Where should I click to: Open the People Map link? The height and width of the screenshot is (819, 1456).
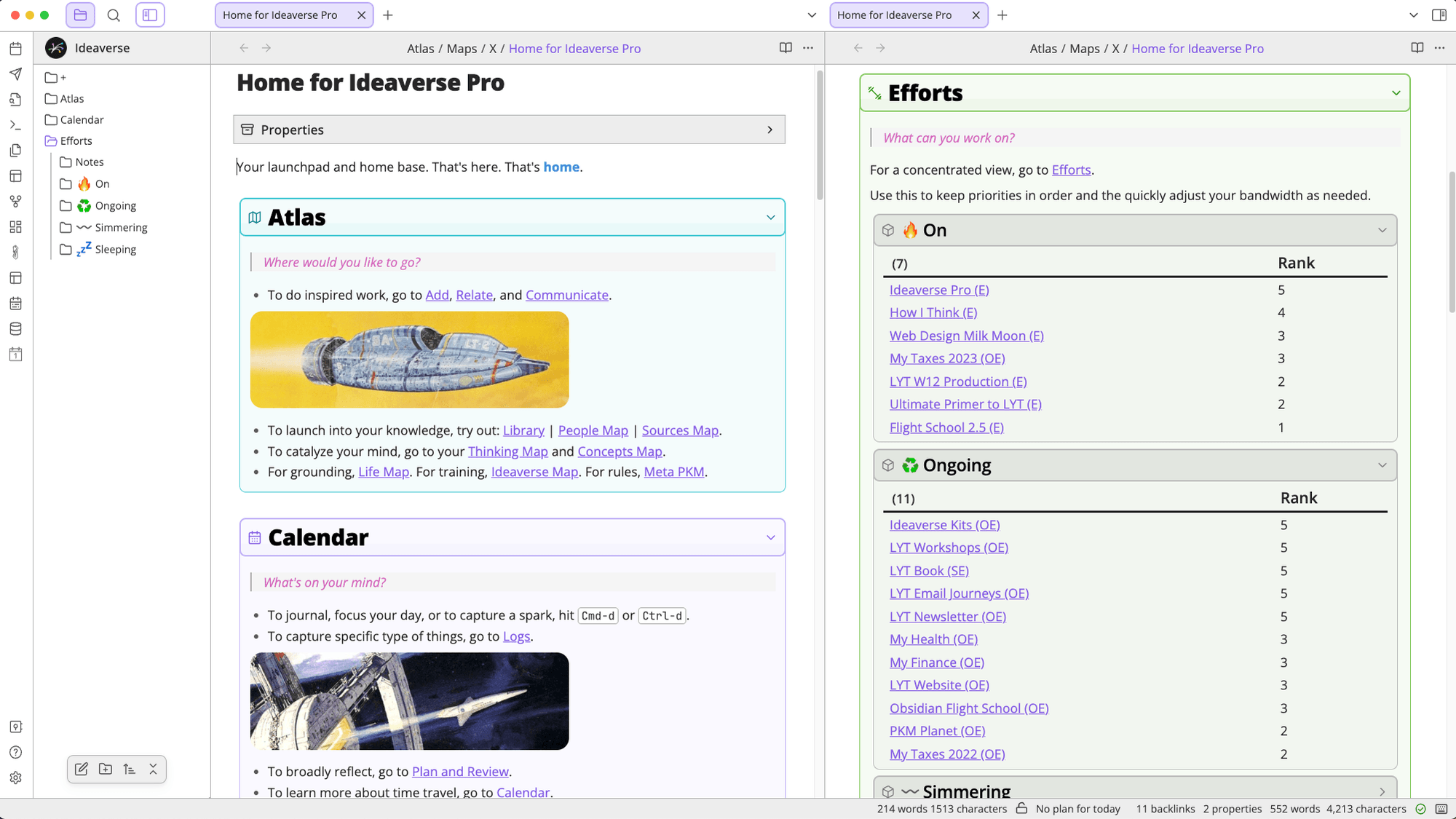(x=593, y=430)
